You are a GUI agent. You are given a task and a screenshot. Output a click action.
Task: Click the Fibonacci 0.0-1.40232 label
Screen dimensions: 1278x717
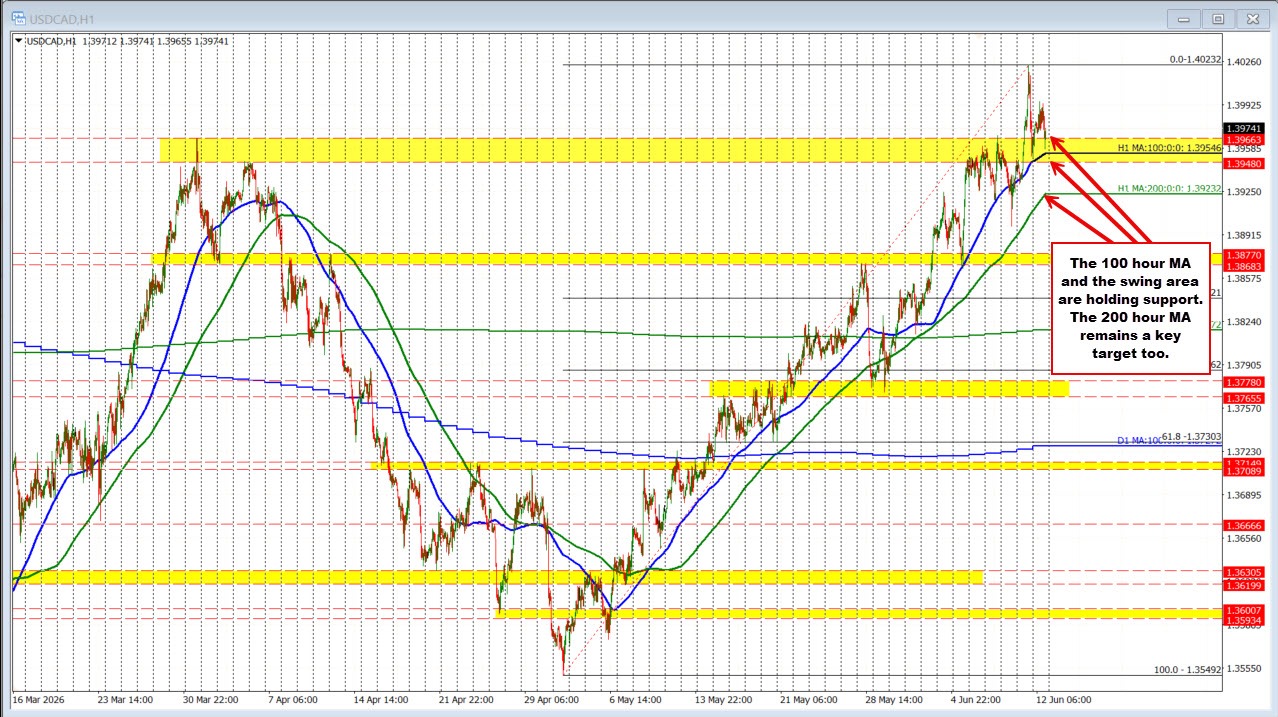pyautogui.click(x=1195, y=60)
